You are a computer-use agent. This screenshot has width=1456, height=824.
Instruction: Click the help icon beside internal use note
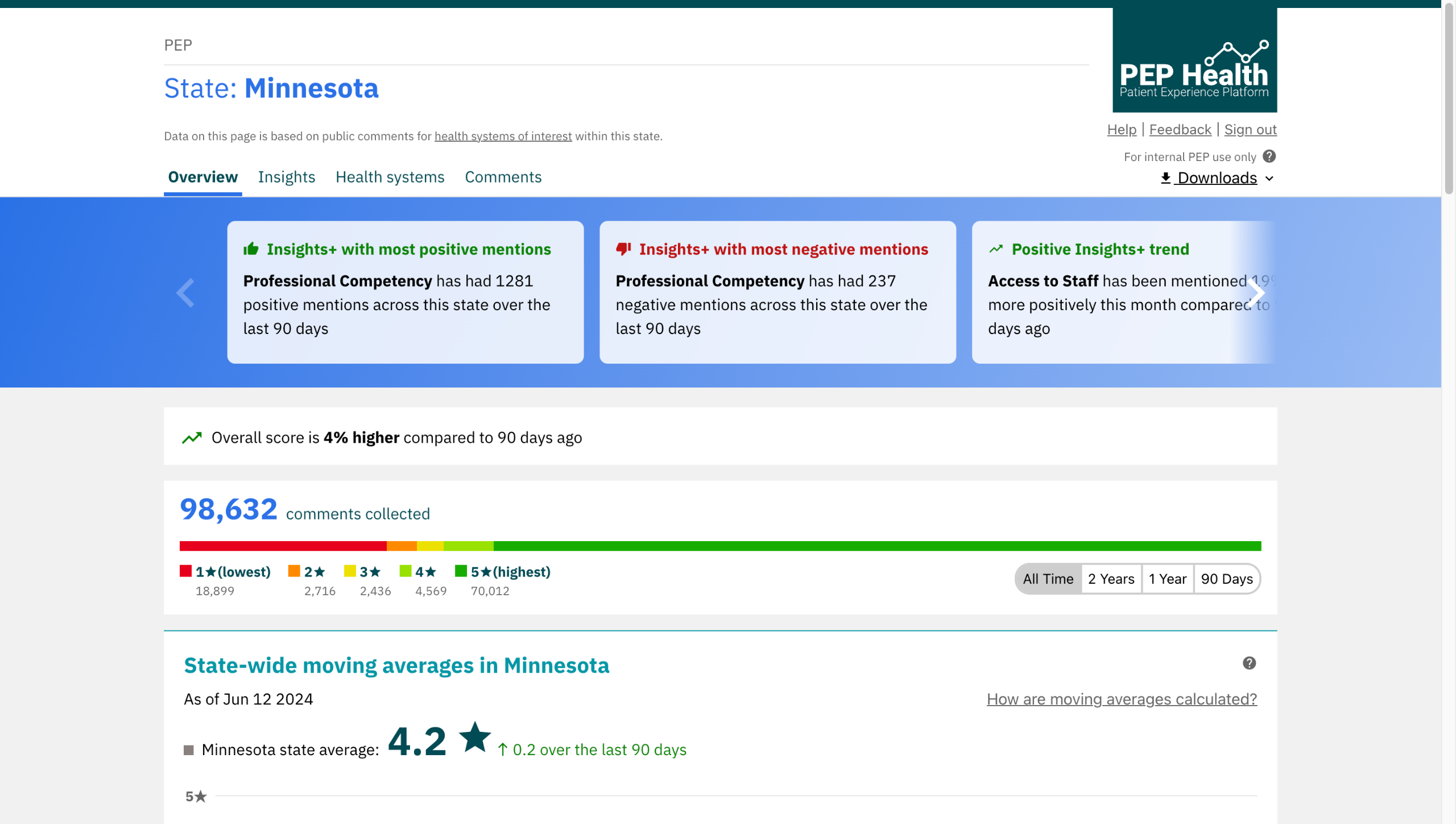pyautogui.click(x=1269, y=156)
